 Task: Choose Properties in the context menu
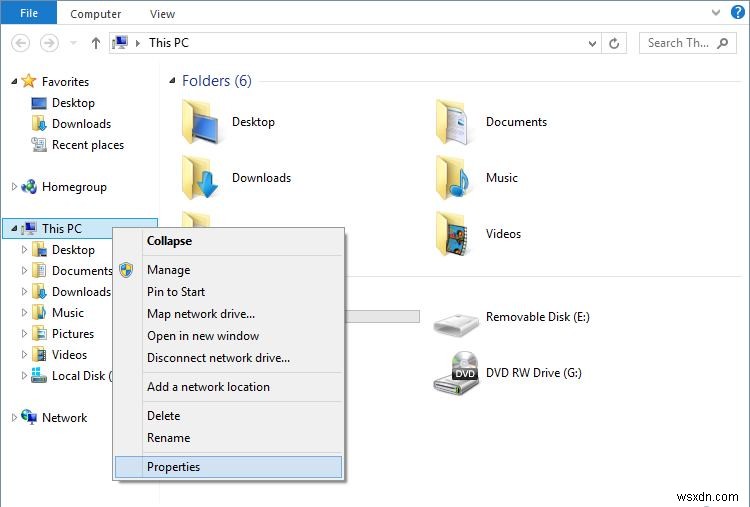(x=229, y=467)
